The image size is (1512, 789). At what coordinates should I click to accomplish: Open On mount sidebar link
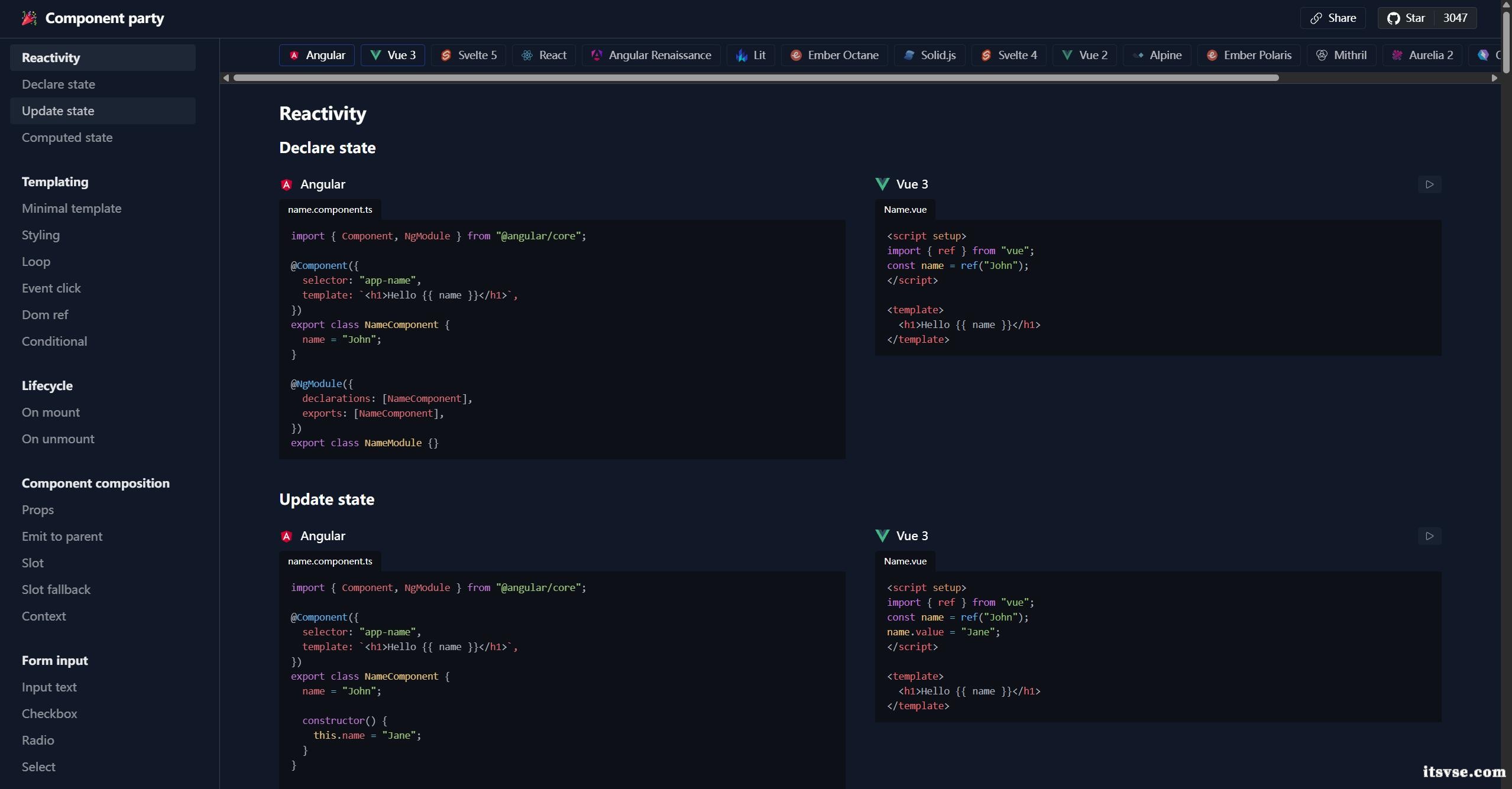point(51,413)
